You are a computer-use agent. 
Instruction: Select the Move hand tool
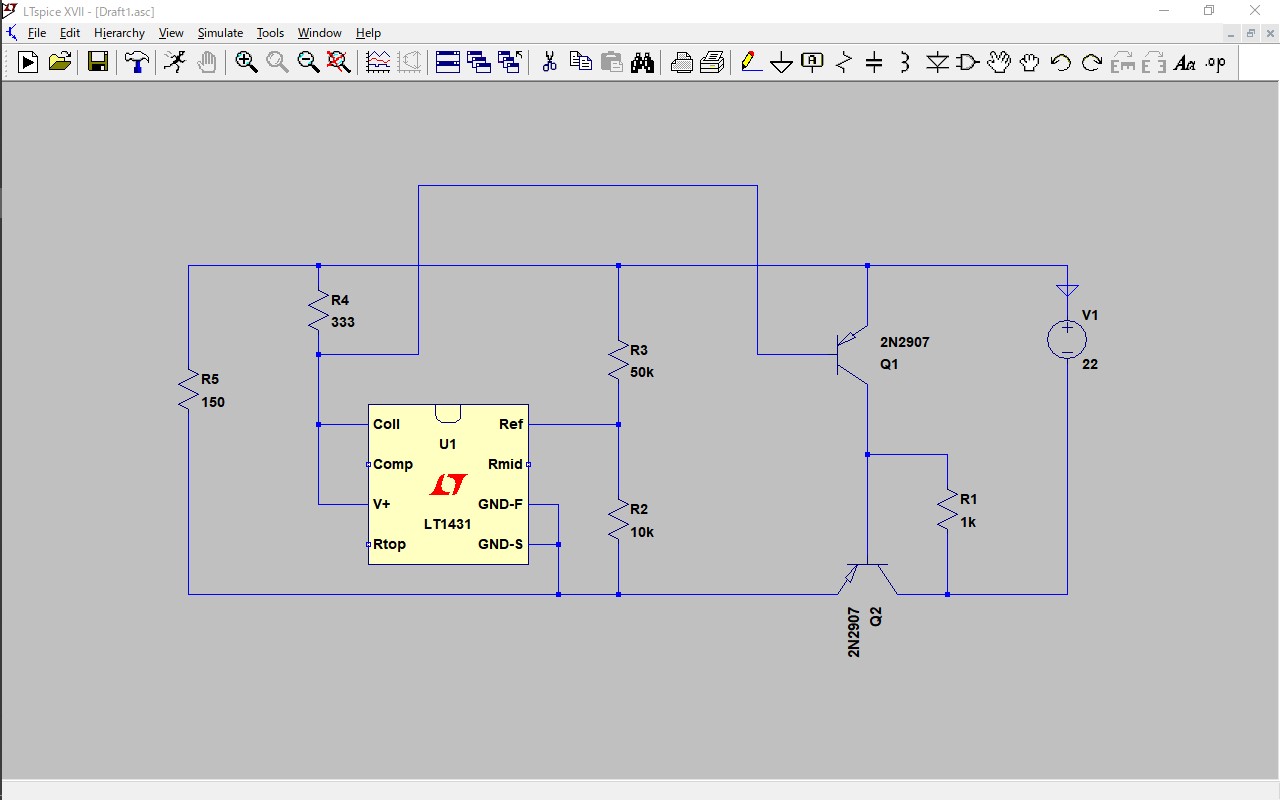[x=999, y=62]
